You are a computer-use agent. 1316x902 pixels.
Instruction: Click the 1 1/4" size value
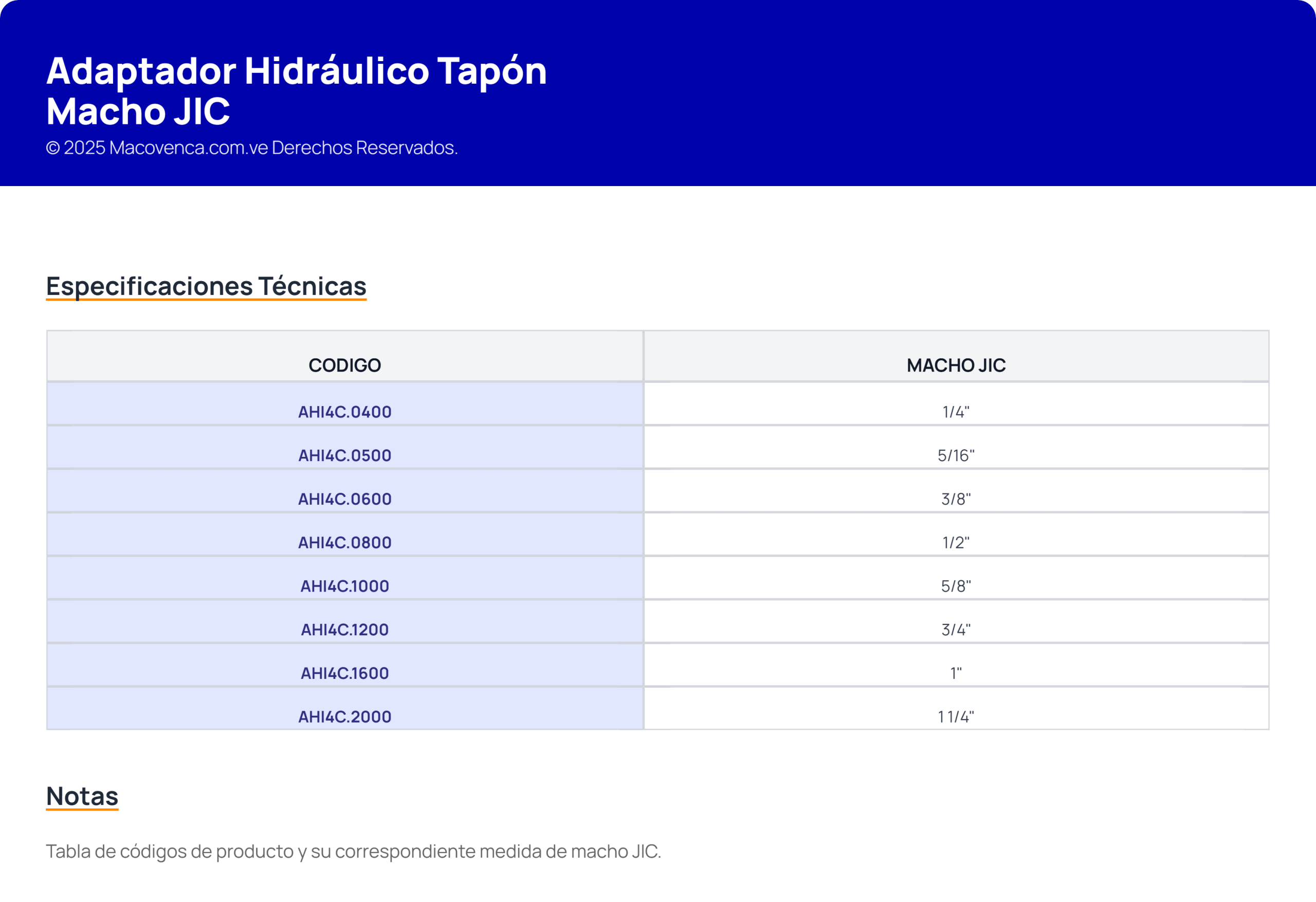956,717
